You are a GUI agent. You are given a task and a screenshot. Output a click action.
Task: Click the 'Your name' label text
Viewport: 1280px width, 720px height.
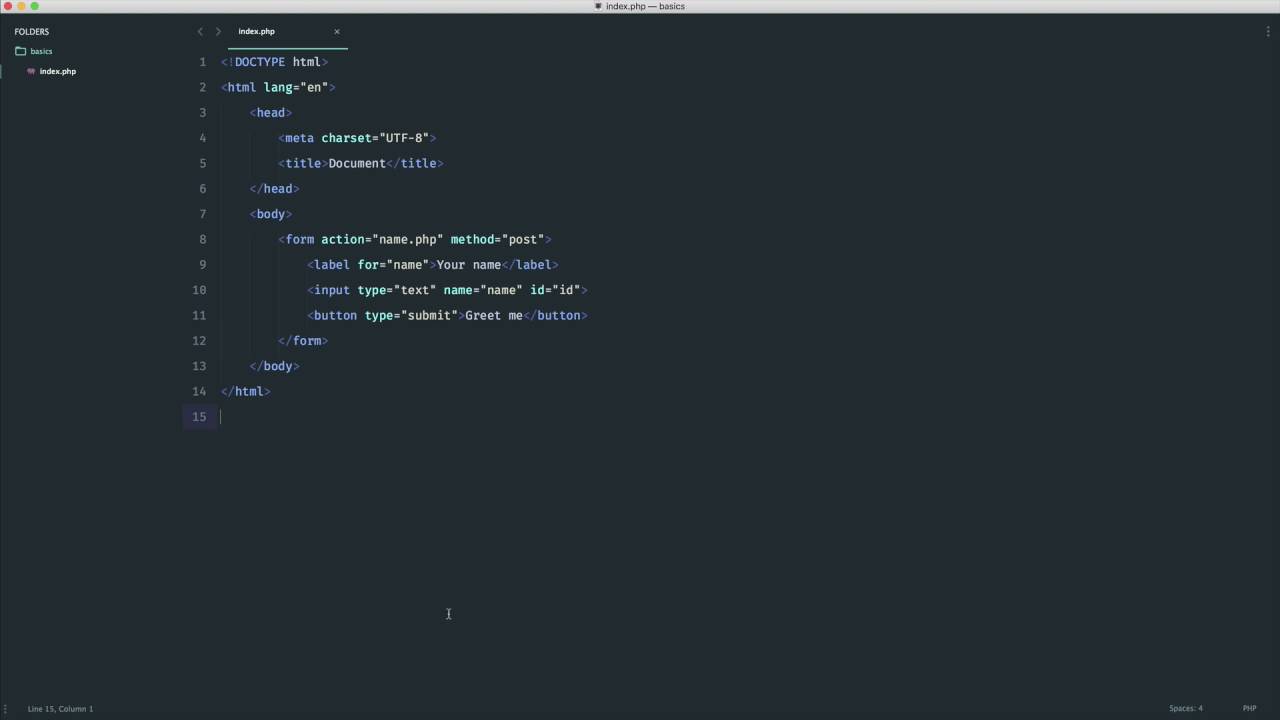click(x=469, y=265)
